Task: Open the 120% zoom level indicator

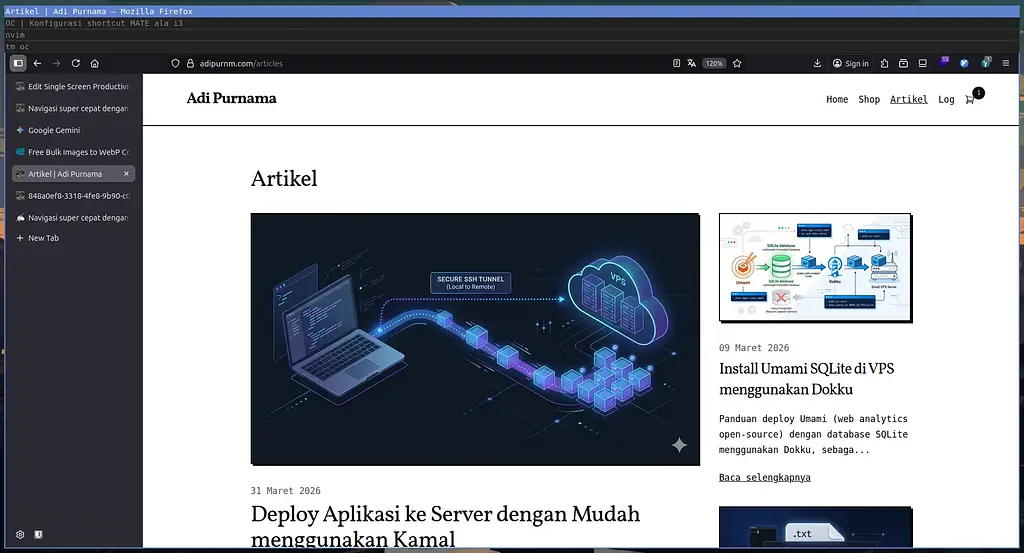Action: (713, 63)
